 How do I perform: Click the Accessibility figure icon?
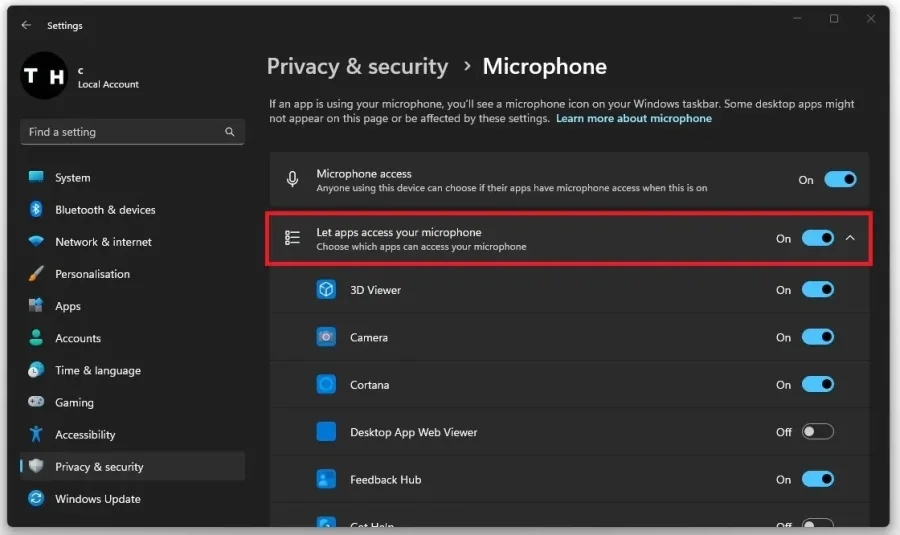click(36, 434)
